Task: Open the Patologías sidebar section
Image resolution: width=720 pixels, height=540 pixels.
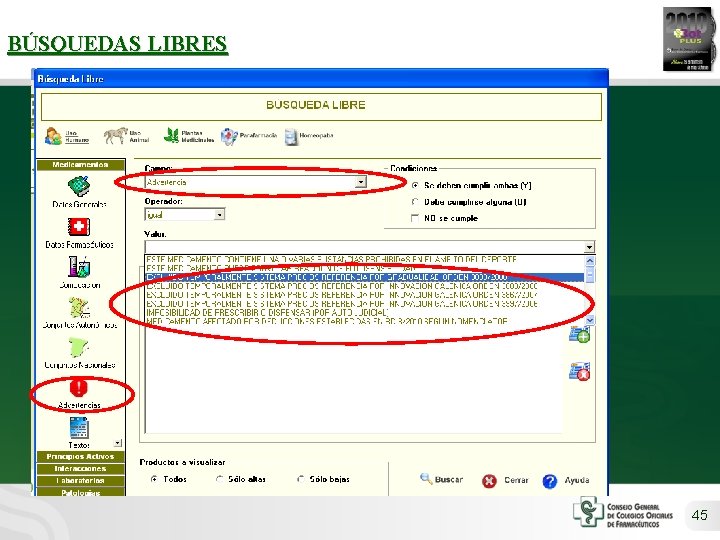Action: coord(81,492)
